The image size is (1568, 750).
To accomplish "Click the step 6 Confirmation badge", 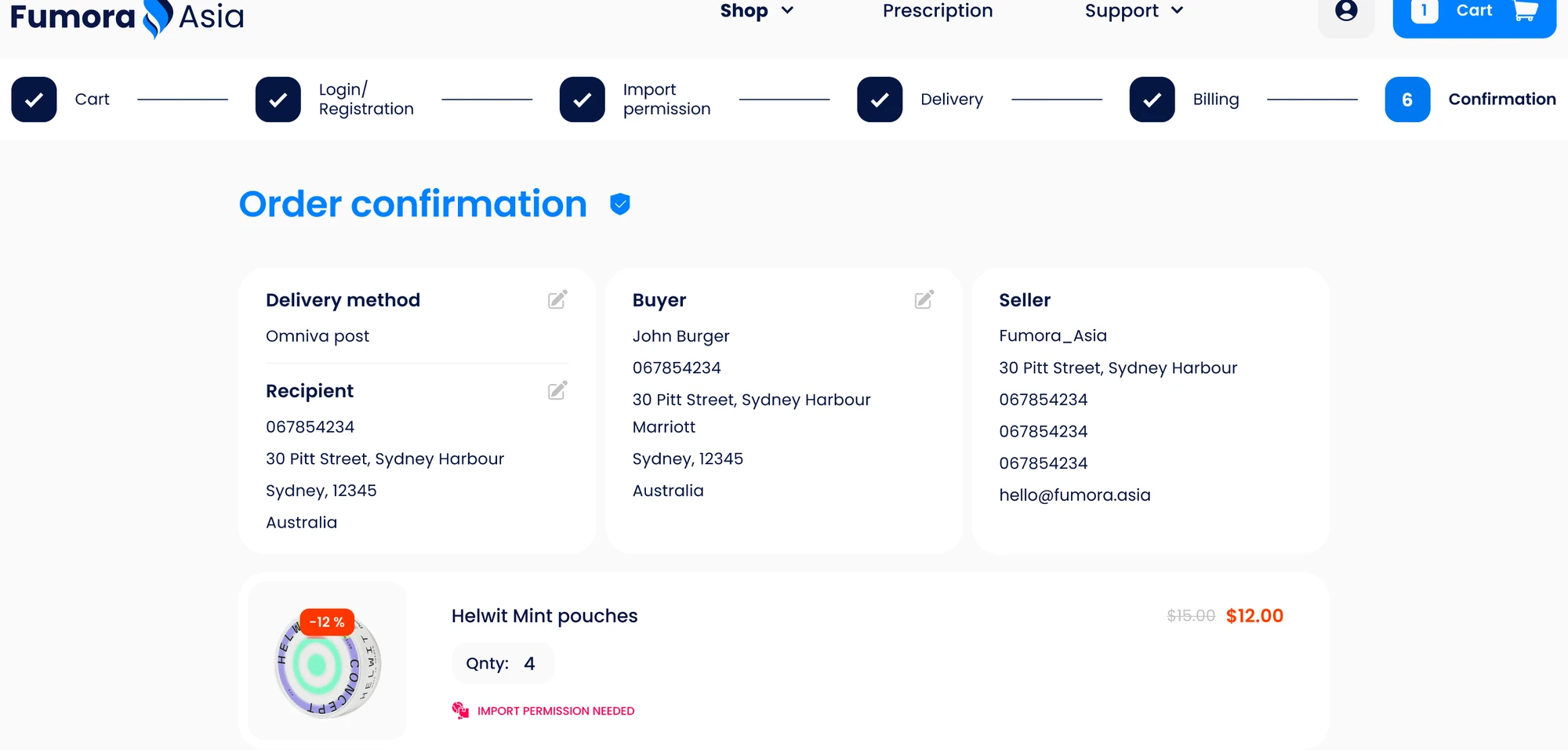I will [1407, 100].
